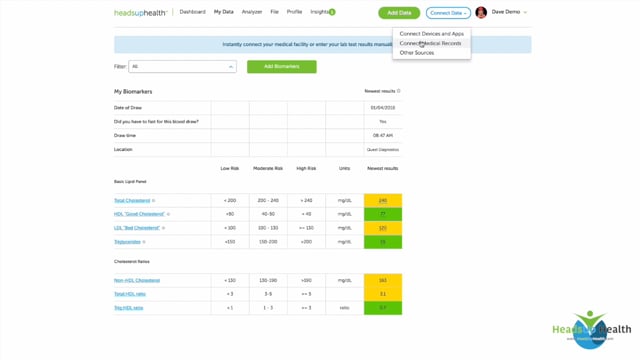Open the HDL Good Cholesterol link
This screenshot has width=640, height=360.
point(139,214)
